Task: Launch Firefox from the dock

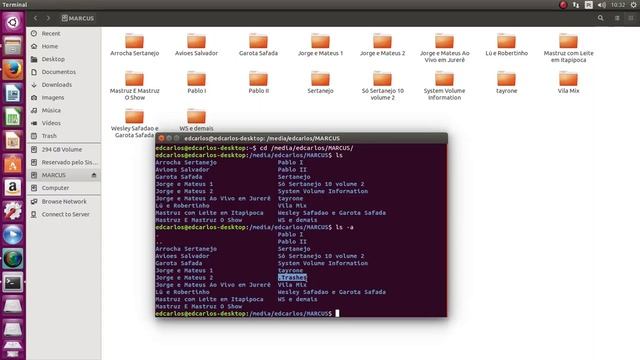Action: point(13,69)
